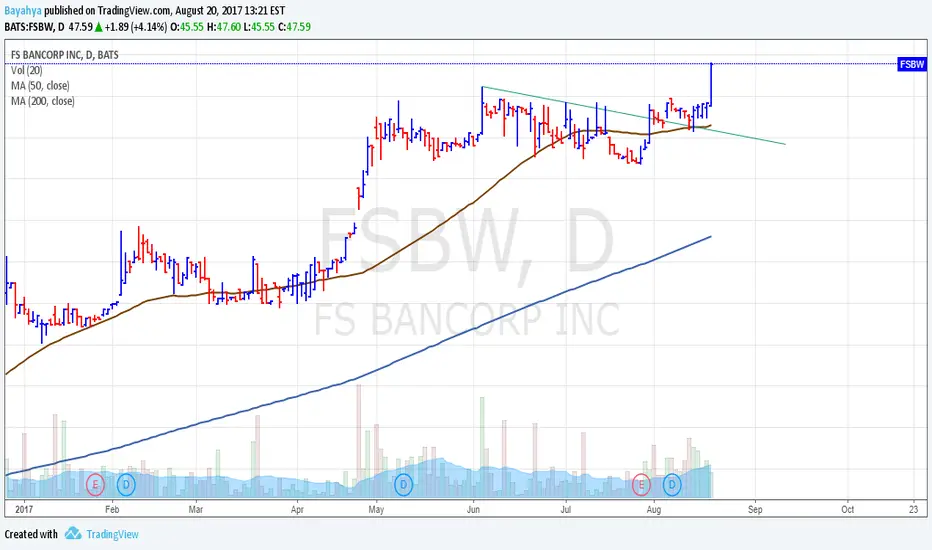932x550 pixels.
Task: Select the MA (200, close) indicator label
Action: [43, 101]
